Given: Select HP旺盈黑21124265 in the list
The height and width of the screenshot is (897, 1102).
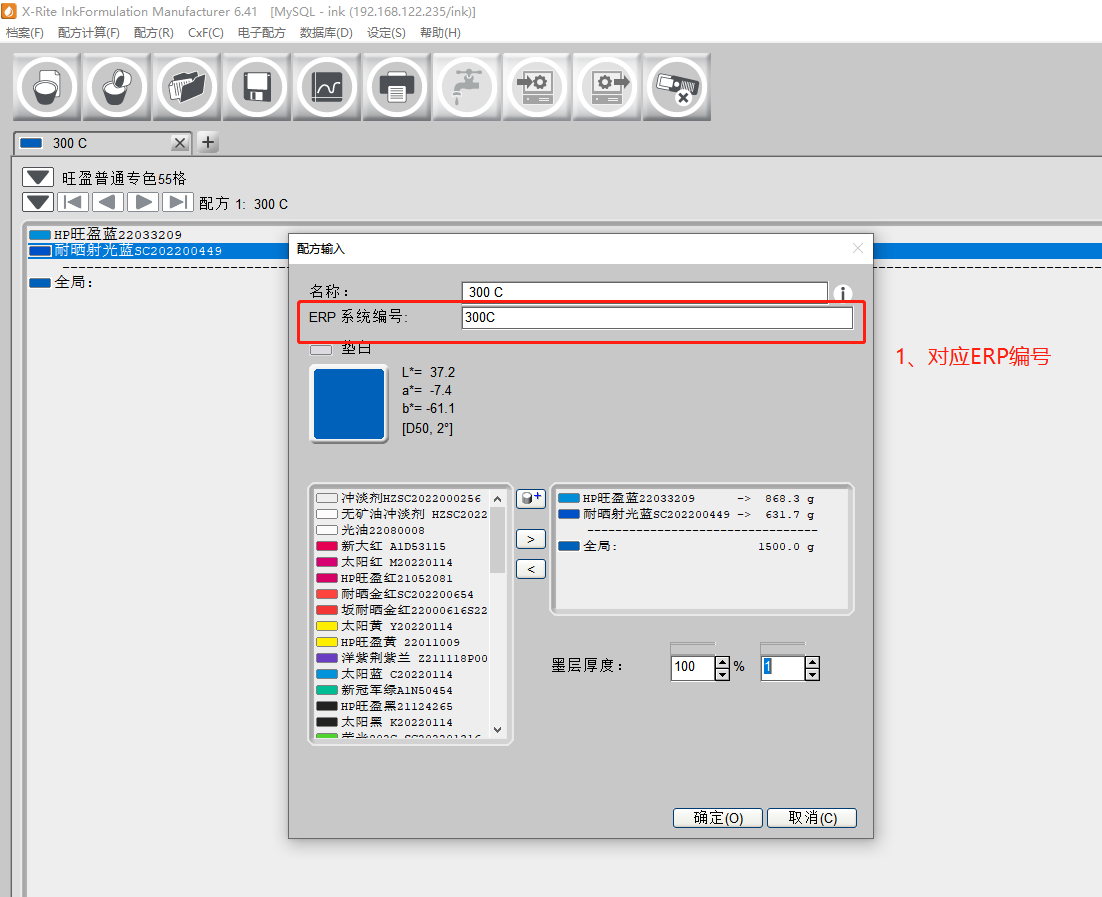Looking at the screenshot, I should pyautogui.click(x=401, y=706).
